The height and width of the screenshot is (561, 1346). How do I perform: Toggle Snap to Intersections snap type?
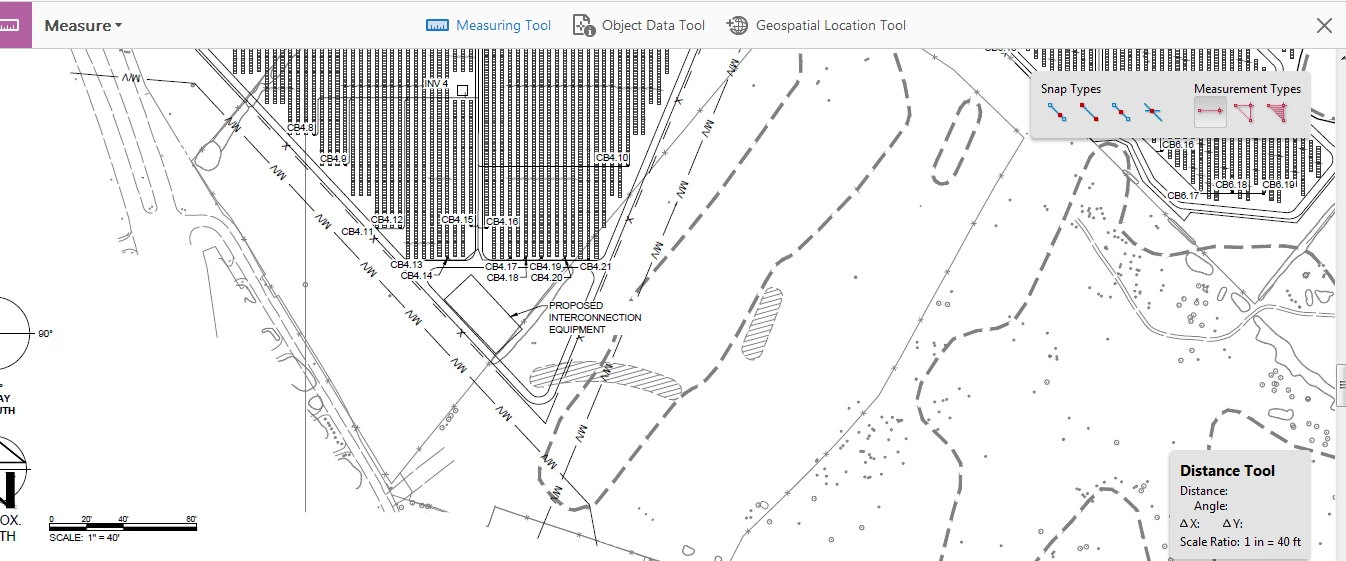pyautogui.click(x=1153, y=113)
